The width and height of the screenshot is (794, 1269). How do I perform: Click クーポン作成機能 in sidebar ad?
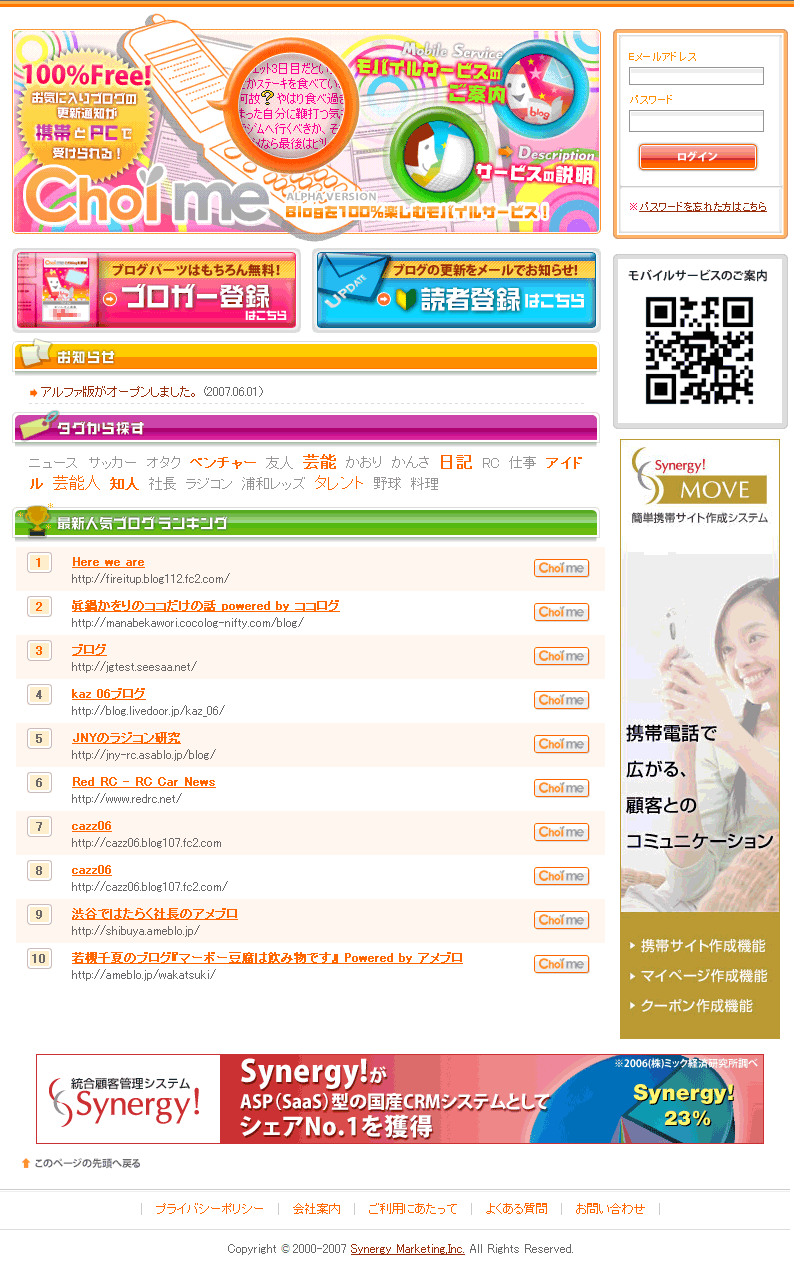(x=696, y=1006)
